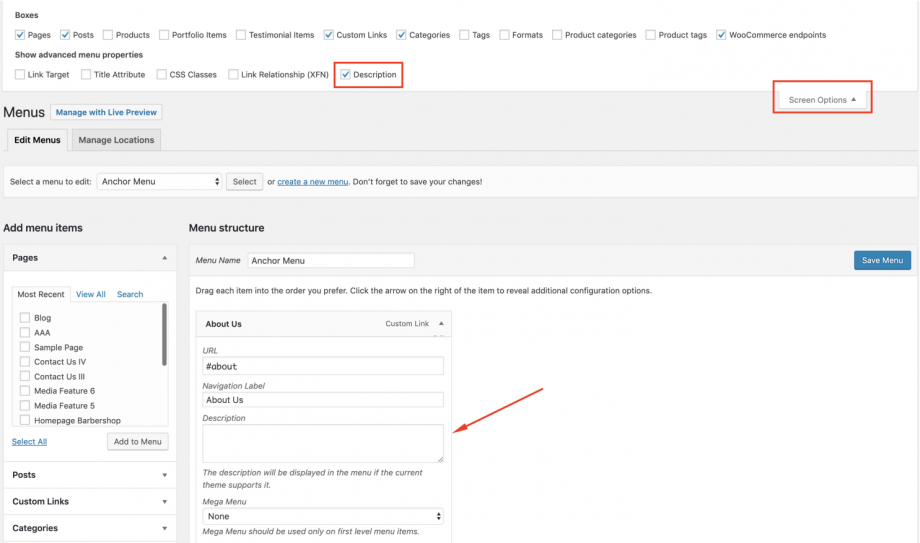920x543 pixels.
Task: Click the Save Menu button
Action: coord(882,261)
